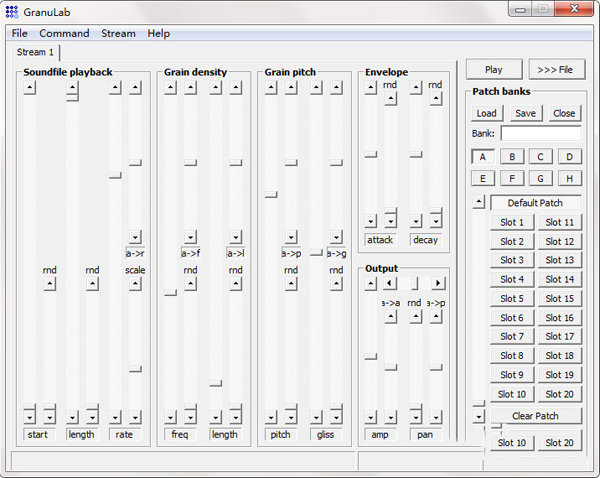Click down arrow of decay rnd scrollbar
The width and height of the screenshot is (600, 478).
tap(435, 221)
